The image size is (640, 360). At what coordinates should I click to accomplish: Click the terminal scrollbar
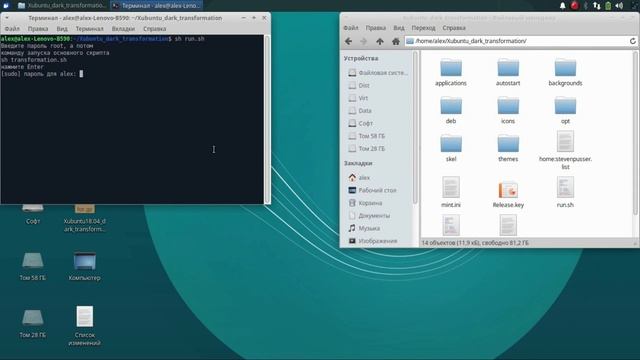click(x=267, y=119)
